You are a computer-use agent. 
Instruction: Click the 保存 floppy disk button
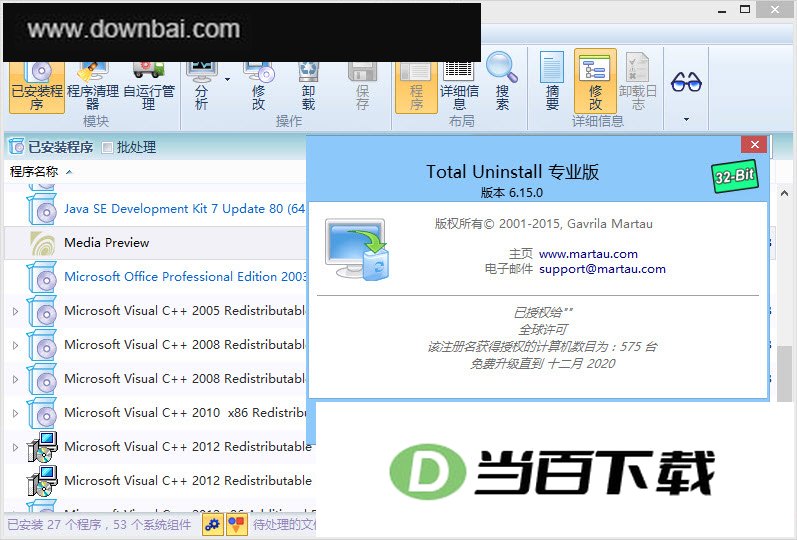[362, 86]
